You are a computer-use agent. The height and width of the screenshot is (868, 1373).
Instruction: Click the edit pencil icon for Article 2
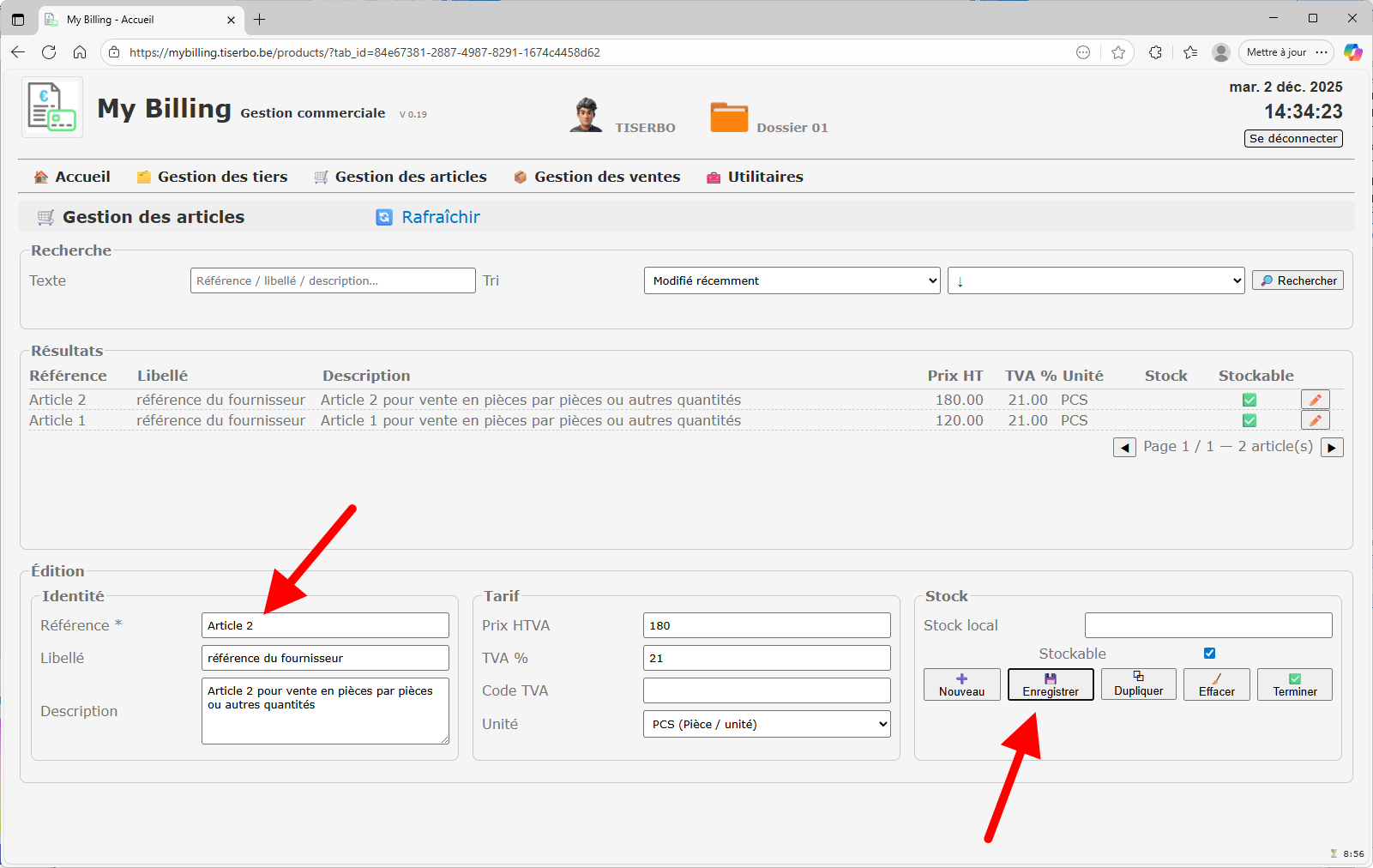(1315, 400)
